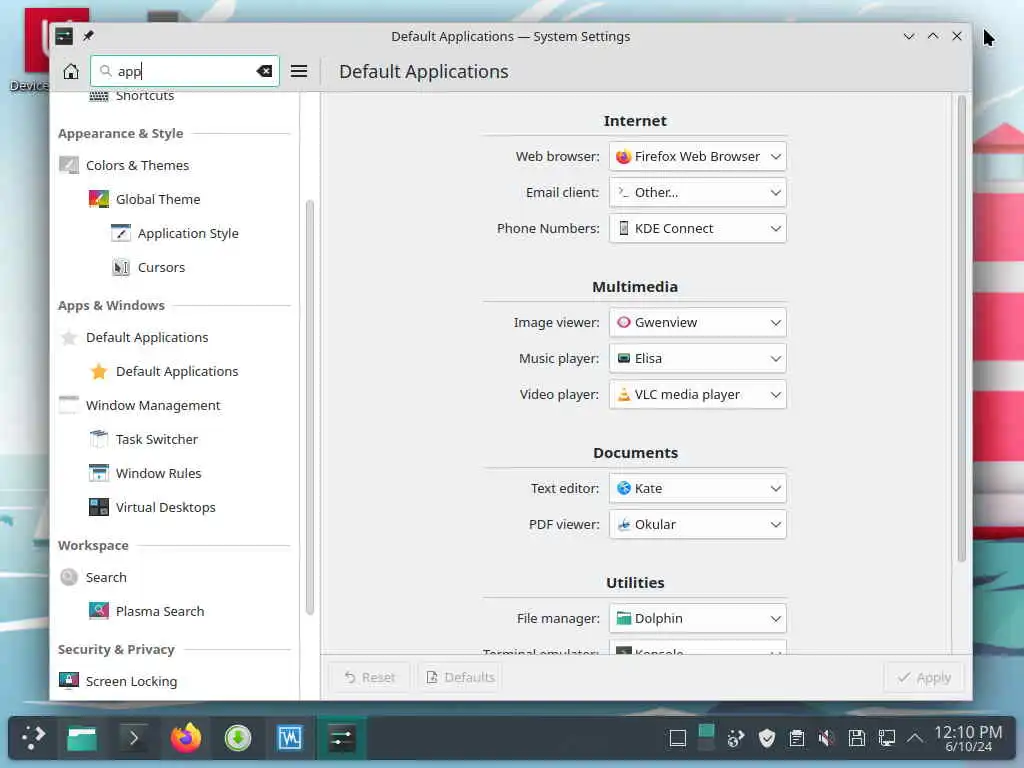Image resolution: width=1024 pixels, height=768 pixels.
Task: Click the Defaults button
Action: point(460,677)
